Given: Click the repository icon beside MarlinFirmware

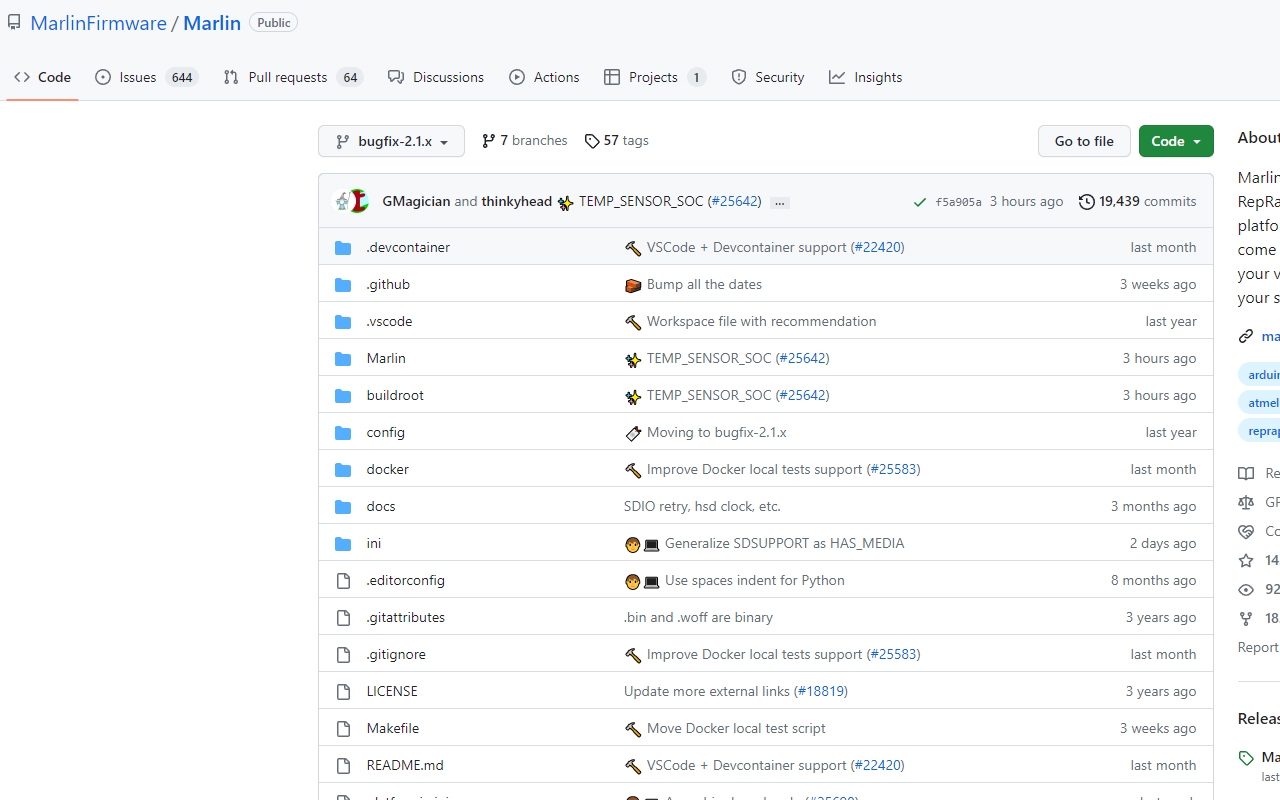Looking at the screenshot, I should [x=14, y=22].
